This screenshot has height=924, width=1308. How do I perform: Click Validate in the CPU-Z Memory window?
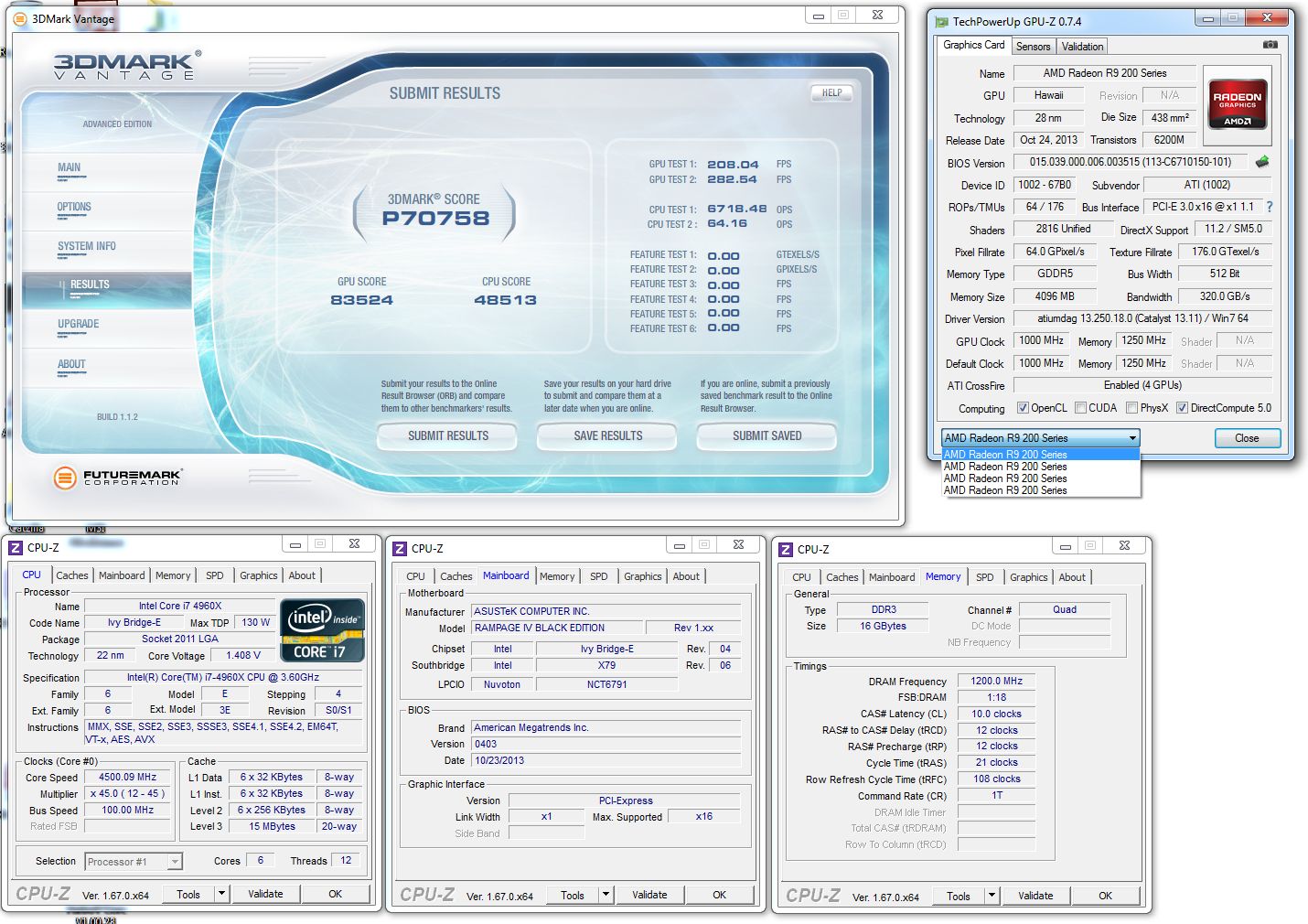(x=1035, y=896)
